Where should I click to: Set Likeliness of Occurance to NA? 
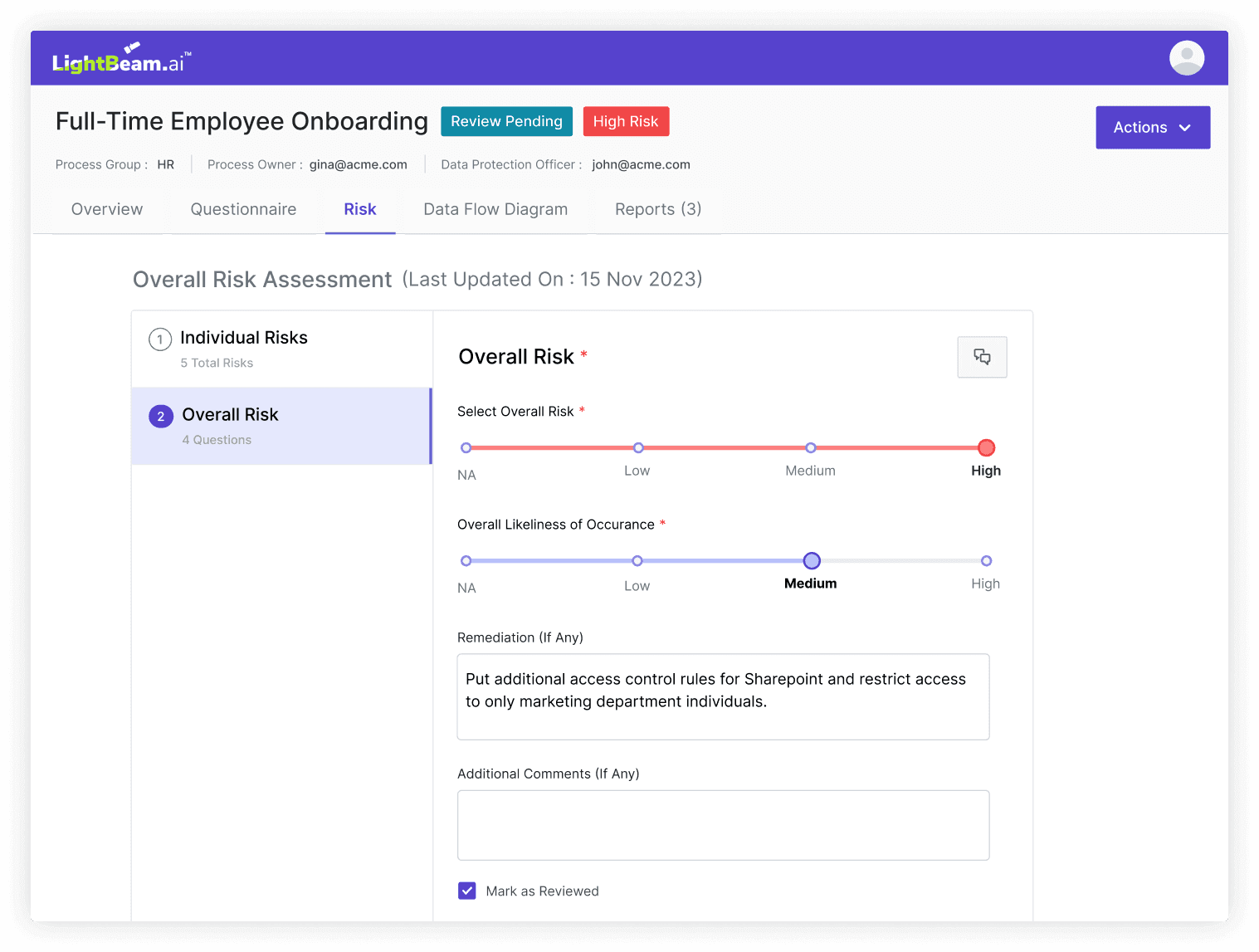point(466,561)
